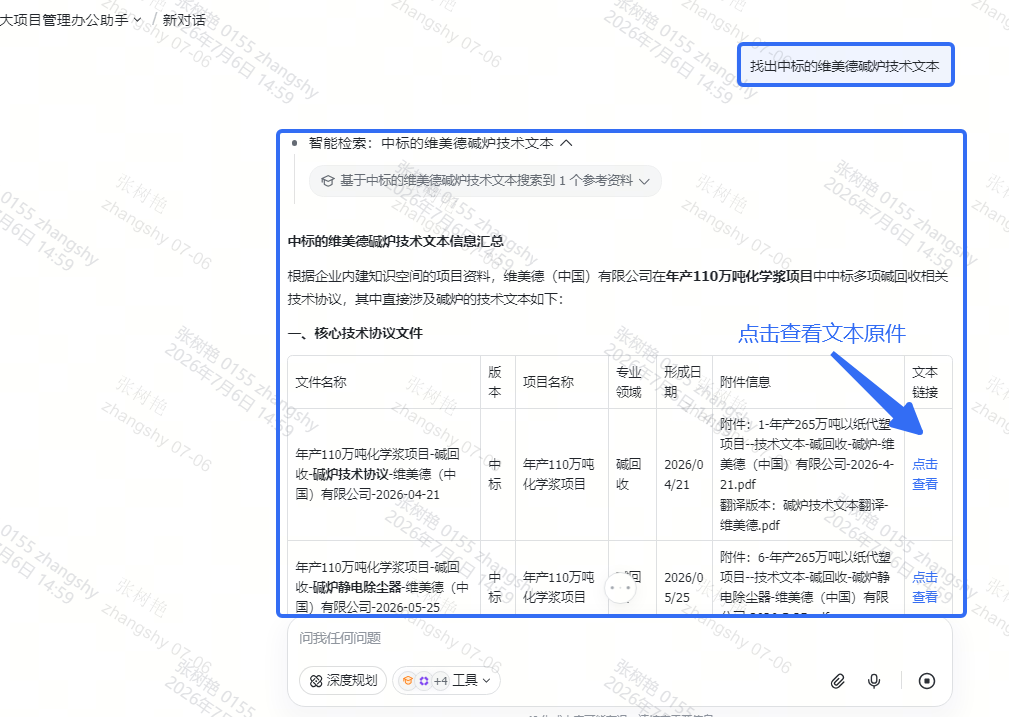Click the 形成日期 column header
This screenshot has height=717, width=1009.
coord(682,382)
